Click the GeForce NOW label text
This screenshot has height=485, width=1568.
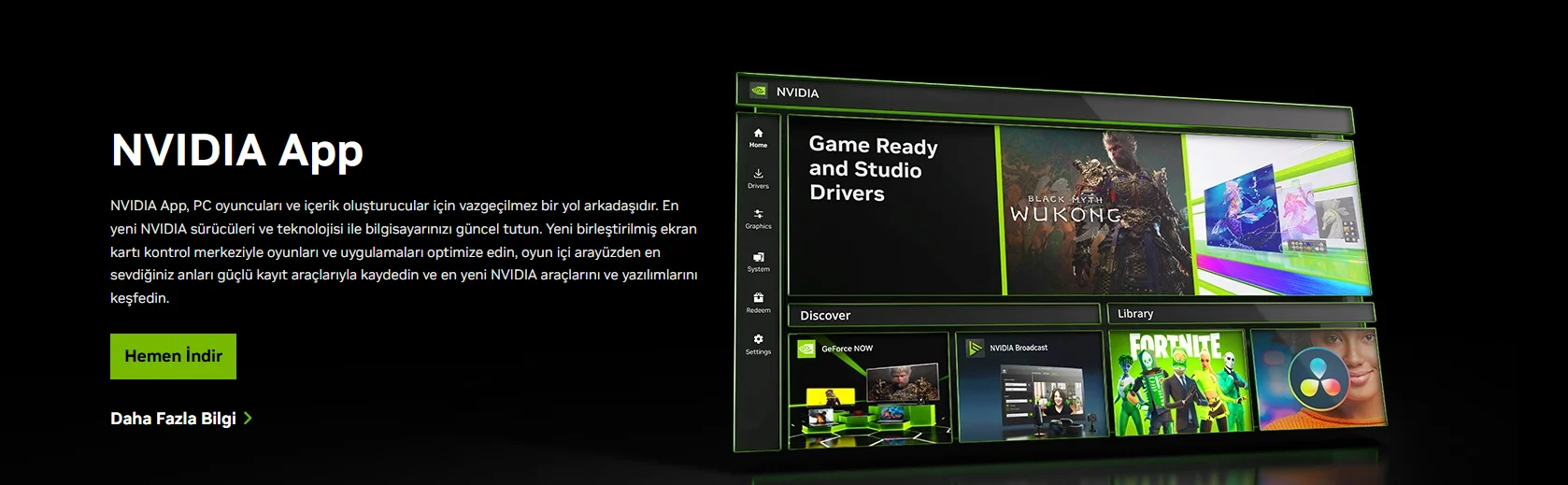tap(847, 349)
